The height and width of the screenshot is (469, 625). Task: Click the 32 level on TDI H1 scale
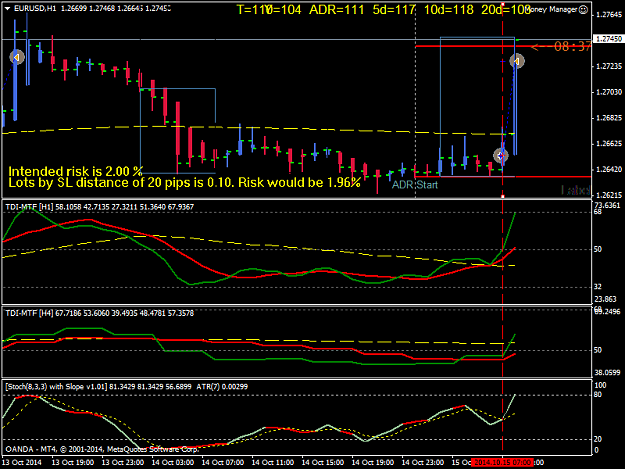point(597,287)
